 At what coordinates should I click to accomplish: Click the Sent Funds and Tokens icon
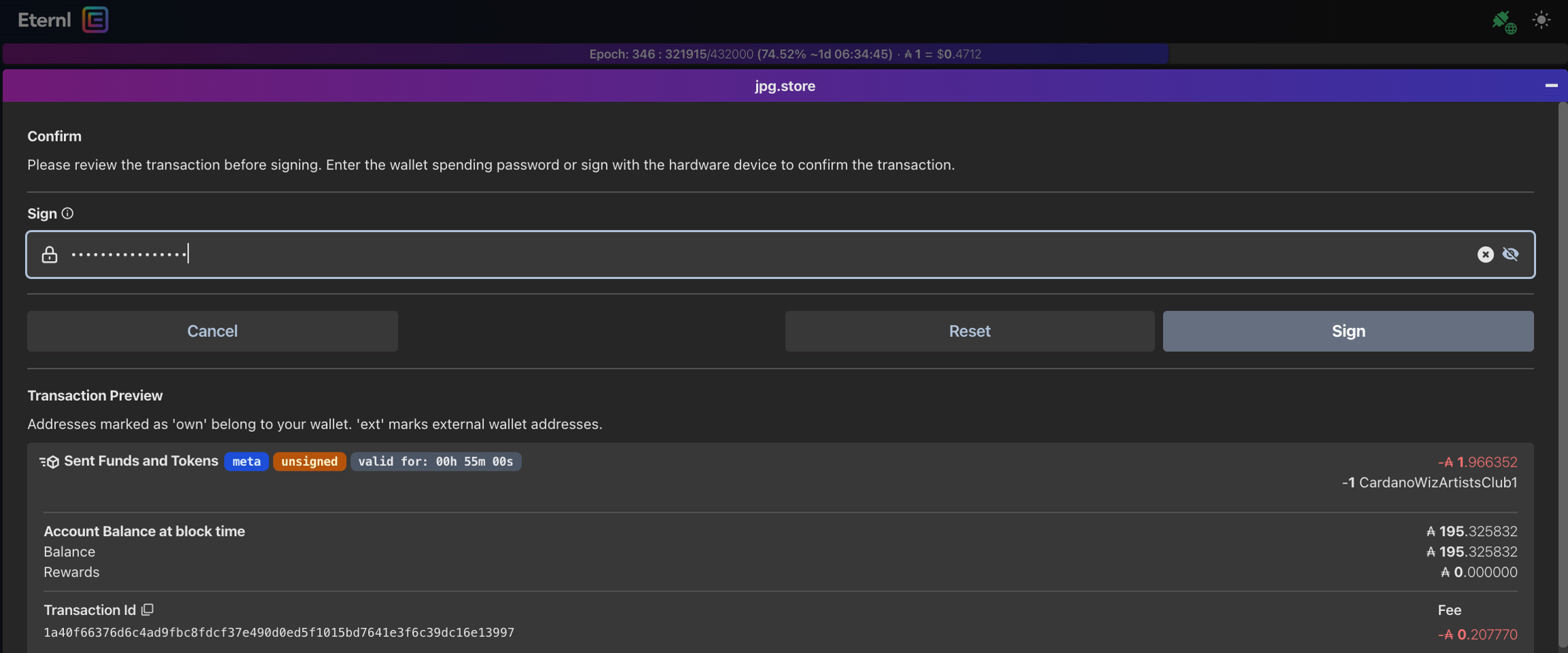[50, 462]
